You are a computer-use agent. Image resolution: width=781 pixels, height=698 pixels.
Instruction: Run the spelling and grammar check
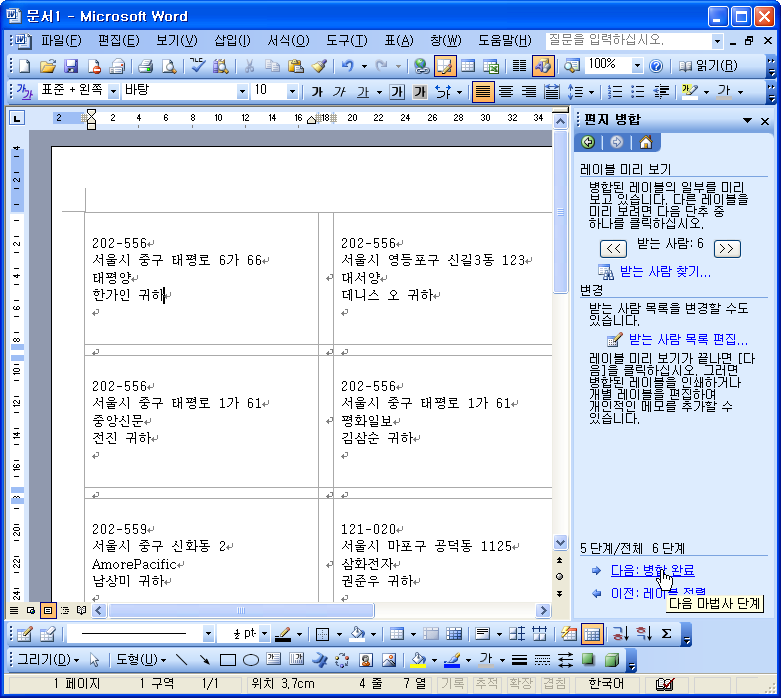coord(198,66)
